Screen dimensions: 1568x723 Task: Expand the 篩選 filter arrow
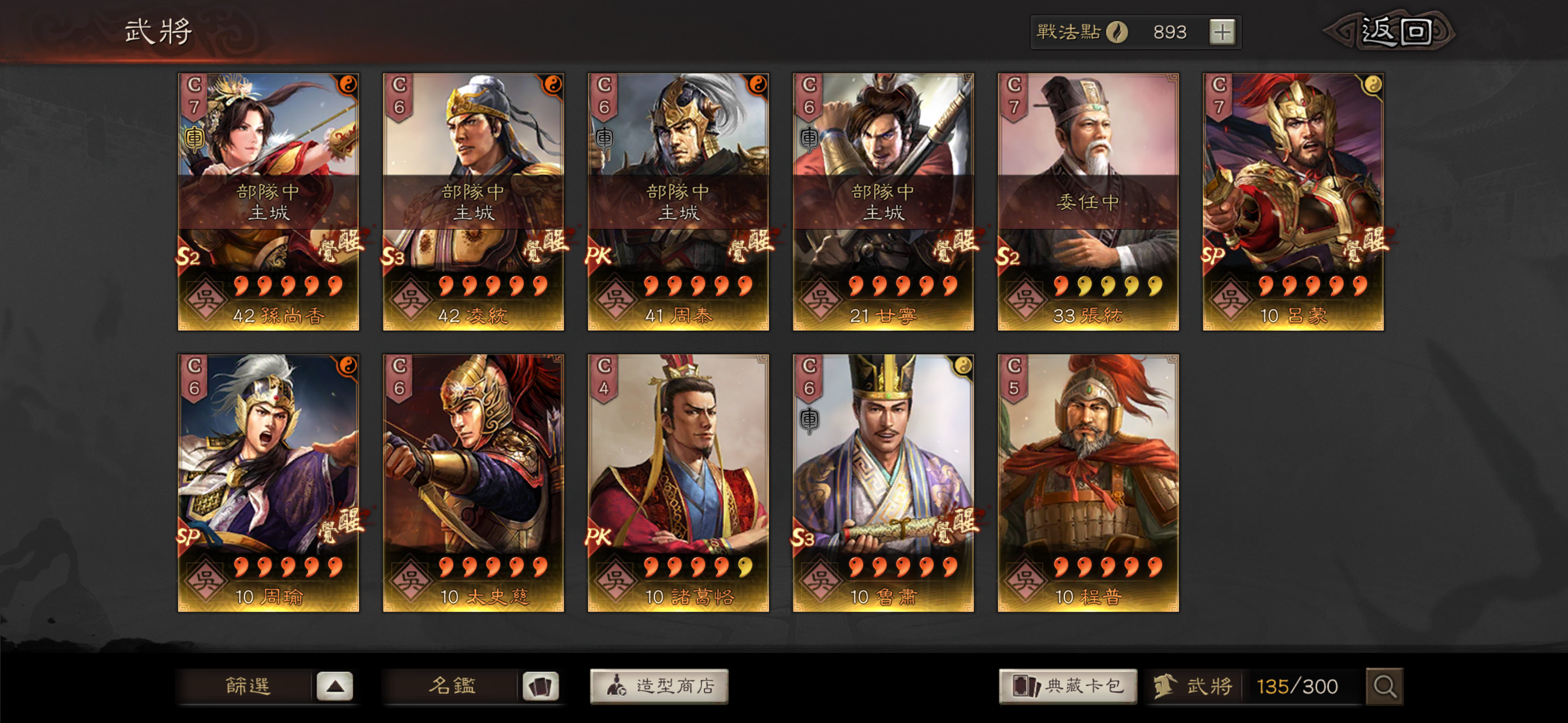335,687
